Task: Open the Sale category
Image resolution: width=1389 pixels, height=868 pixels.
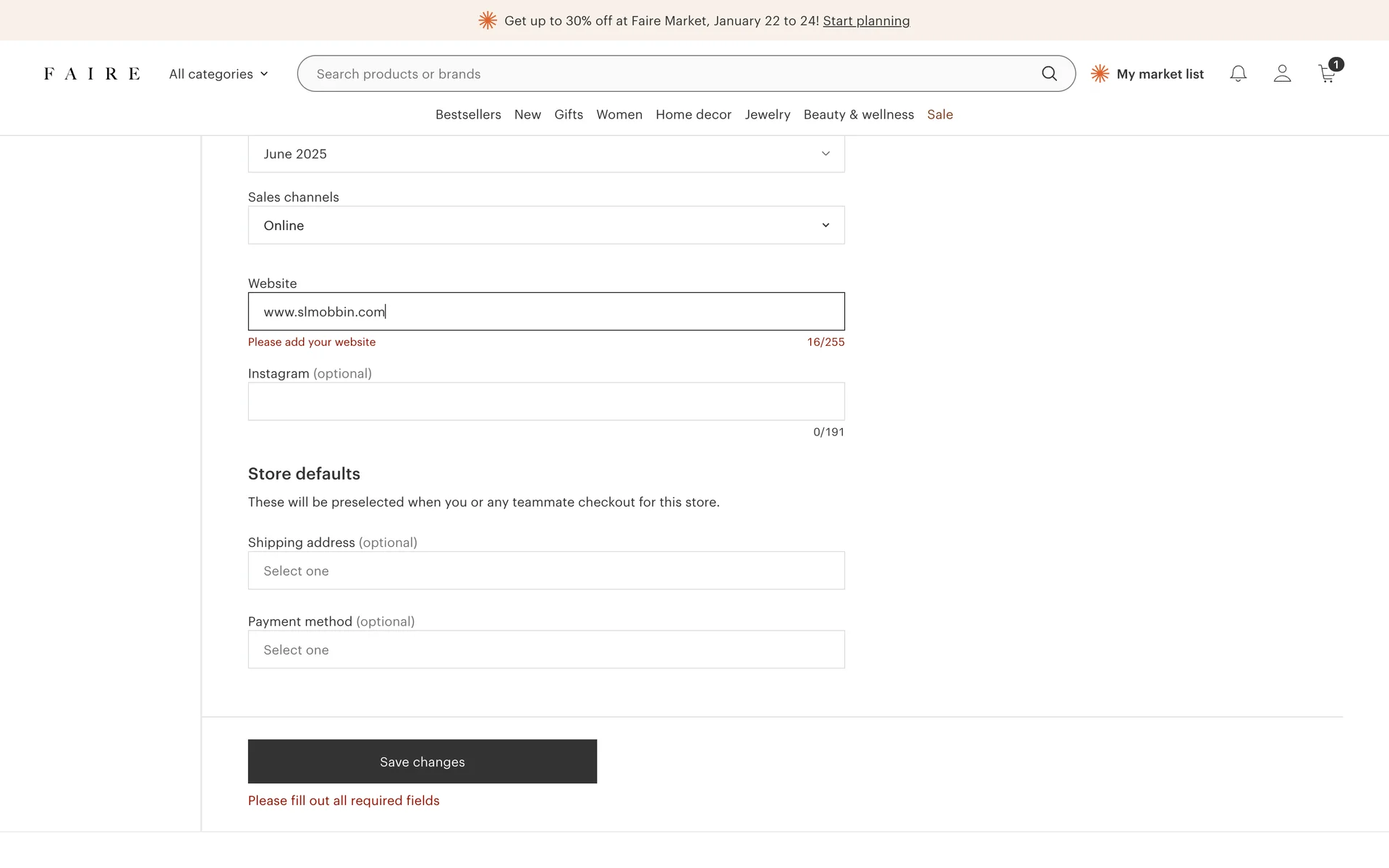Action: [940, 114]
